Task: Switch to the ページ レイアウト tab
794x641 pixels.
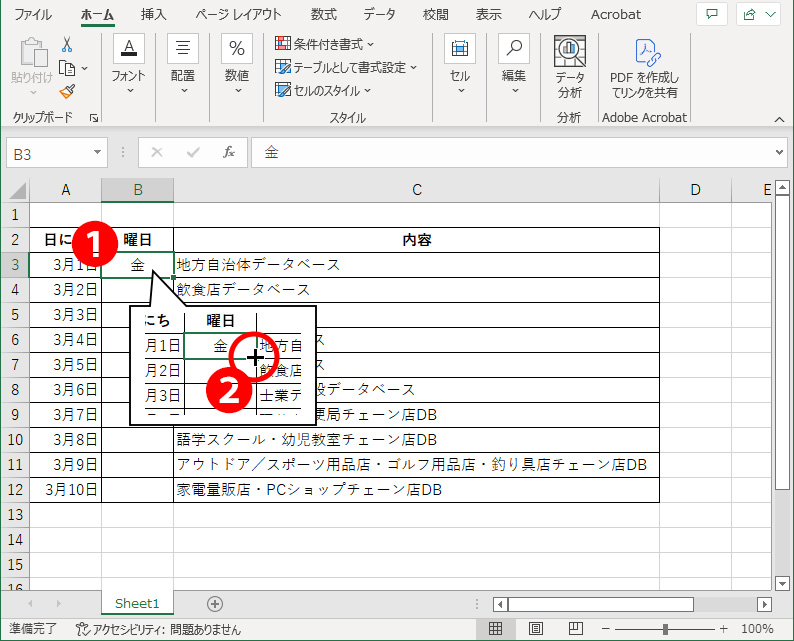Action: 239,14
